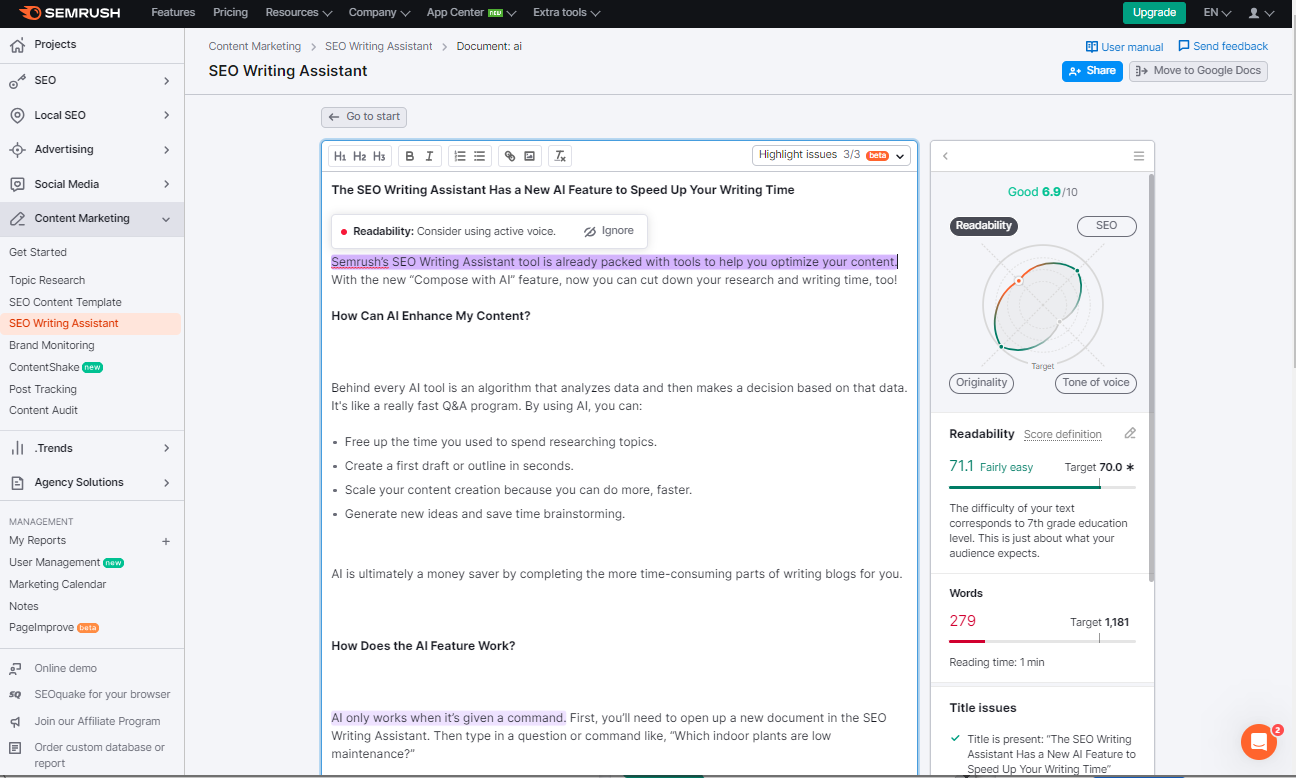Click the insert link icon

click(x=510, y=156)
